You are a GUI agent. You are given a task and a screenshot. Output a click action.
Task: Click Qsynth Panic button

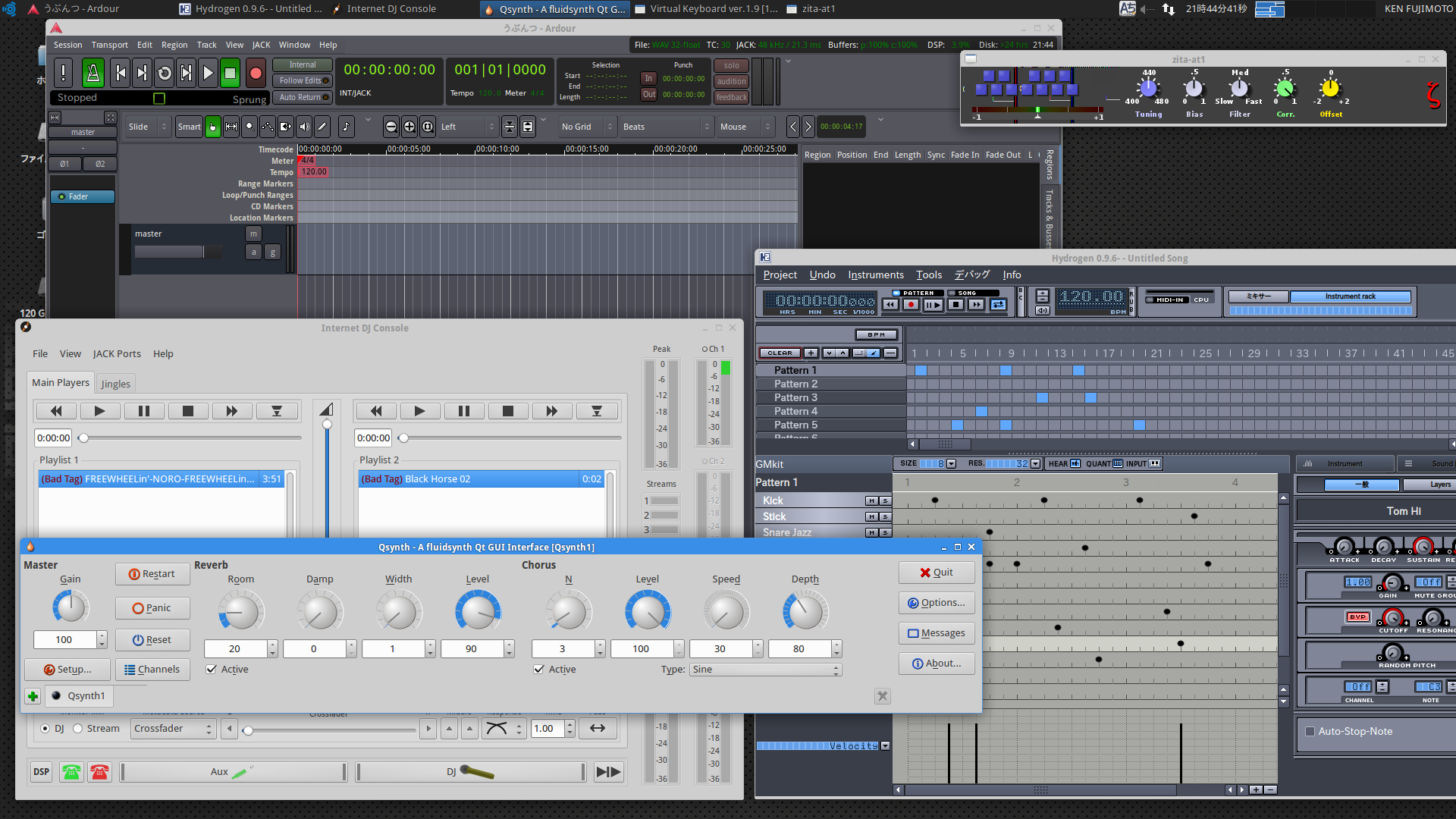pyautogui.click(x=152, y=608)
